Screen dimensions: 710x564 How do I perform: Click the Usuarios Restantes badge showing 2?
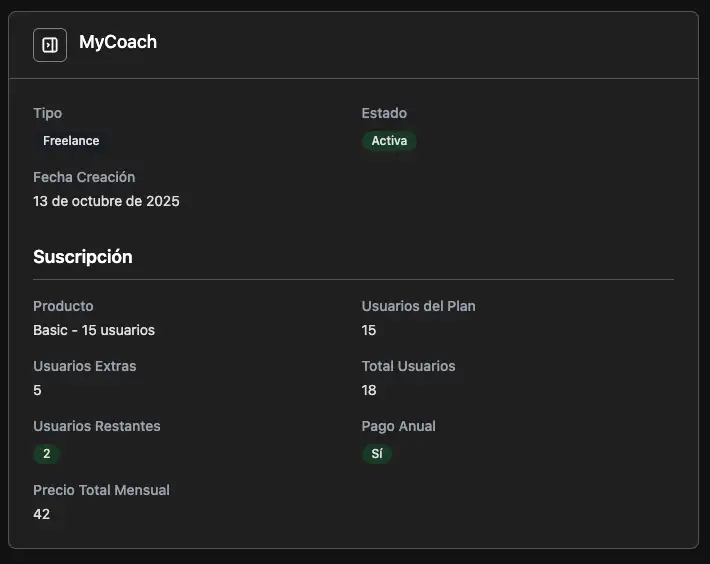coord(46,454)
